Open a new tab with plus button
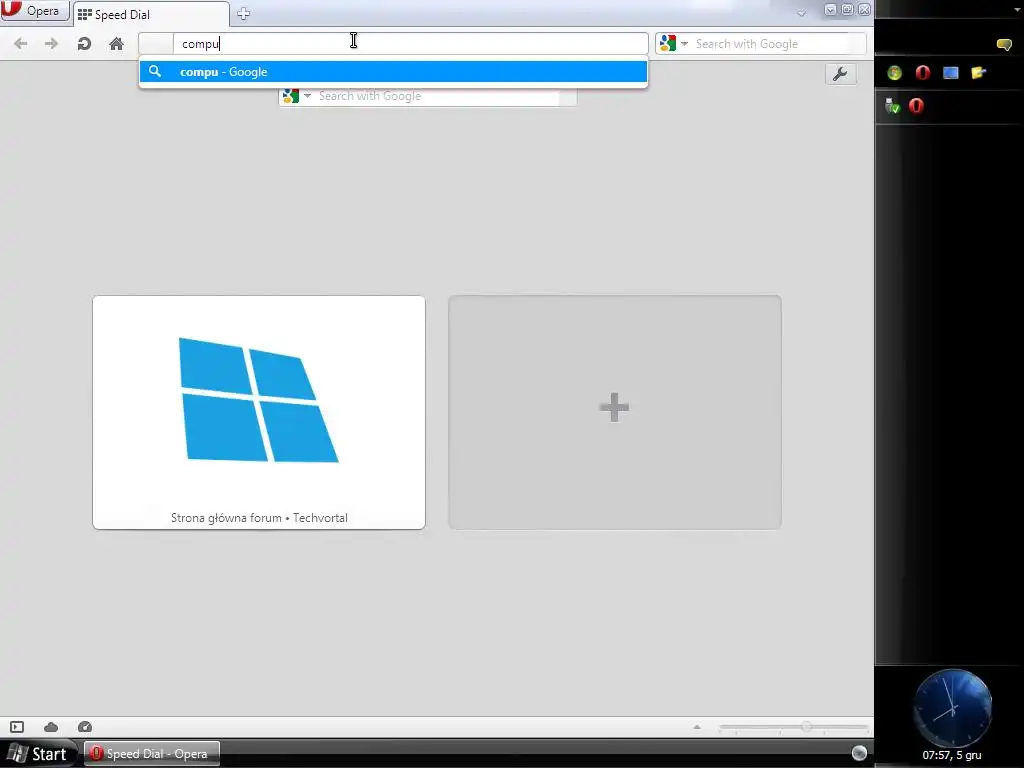Image resolution: width=1024 pixels, height=768 pixels. pyautogui.click(x=244, y=14)
